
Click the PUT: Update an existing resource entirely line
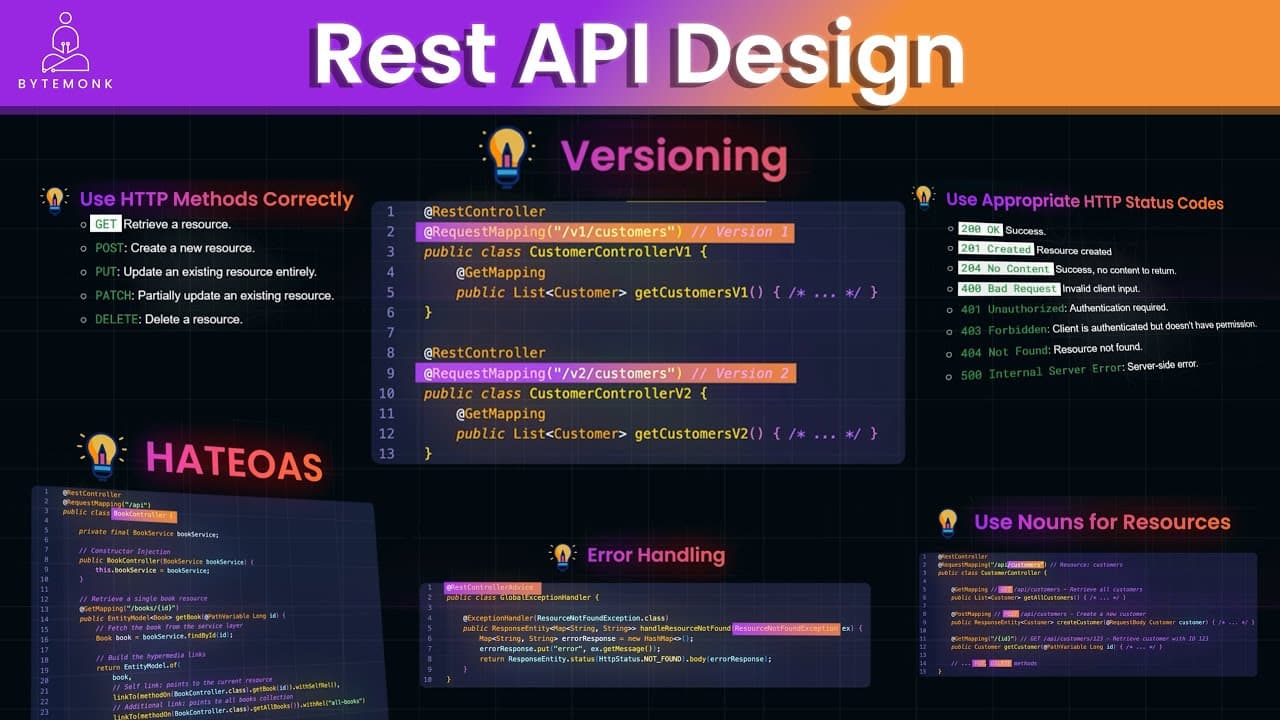coord(205,272)
